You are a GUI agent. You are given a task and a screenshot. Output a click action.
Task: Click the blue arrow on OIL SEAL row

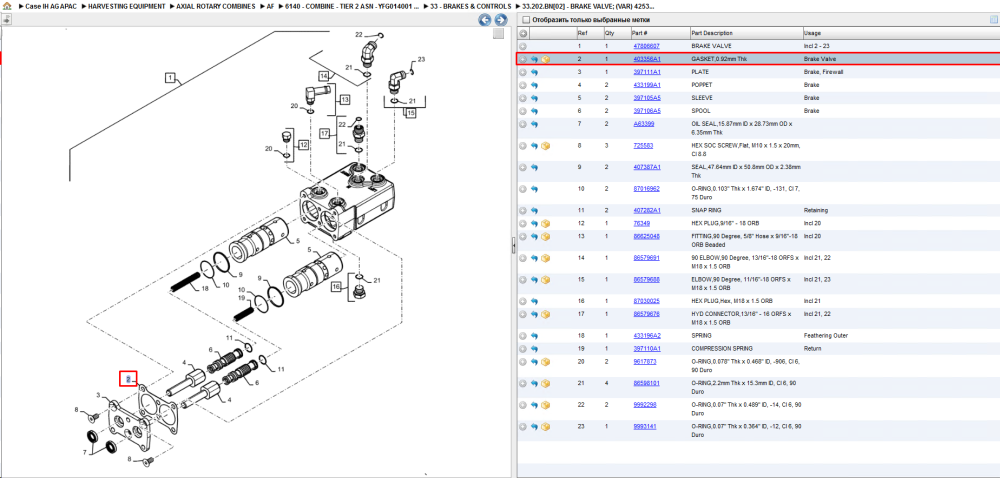coord(534,124)
